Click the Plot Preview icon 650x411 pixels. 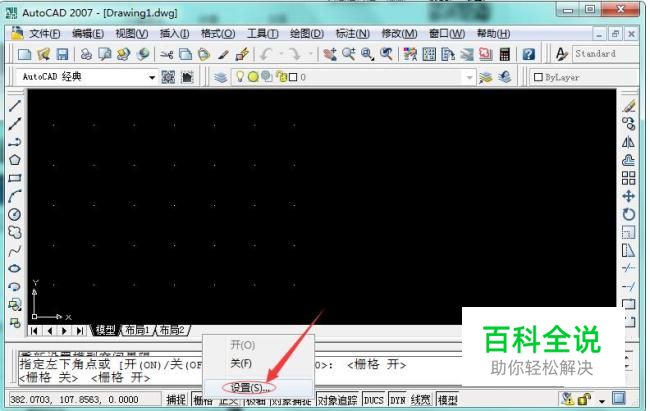click(x=104, y=54)
